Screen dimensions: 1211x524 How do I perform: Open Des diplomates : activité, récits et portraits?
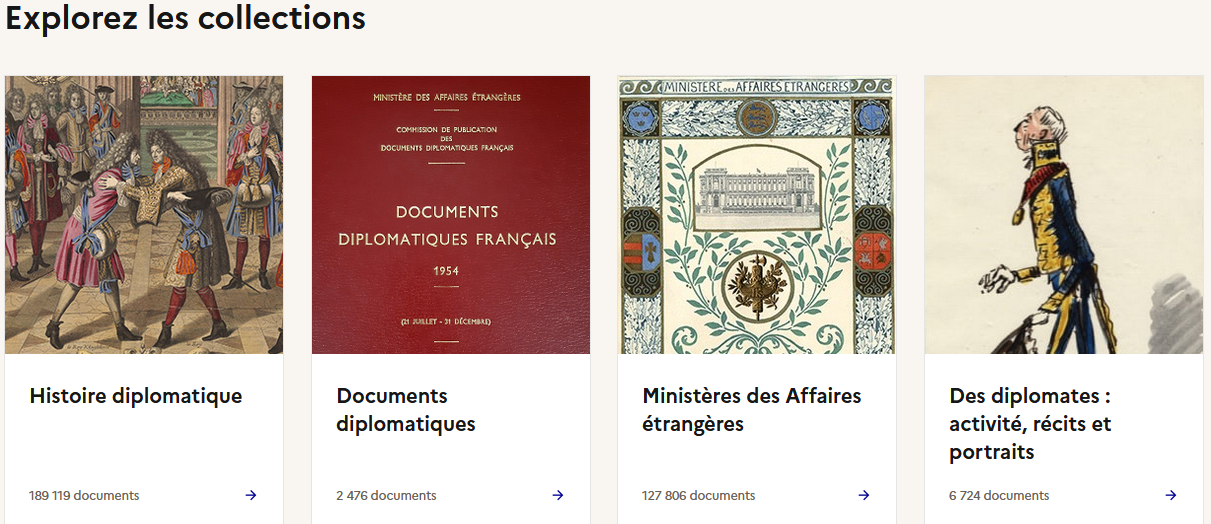pyautogui.click(x=1030, y=424)
